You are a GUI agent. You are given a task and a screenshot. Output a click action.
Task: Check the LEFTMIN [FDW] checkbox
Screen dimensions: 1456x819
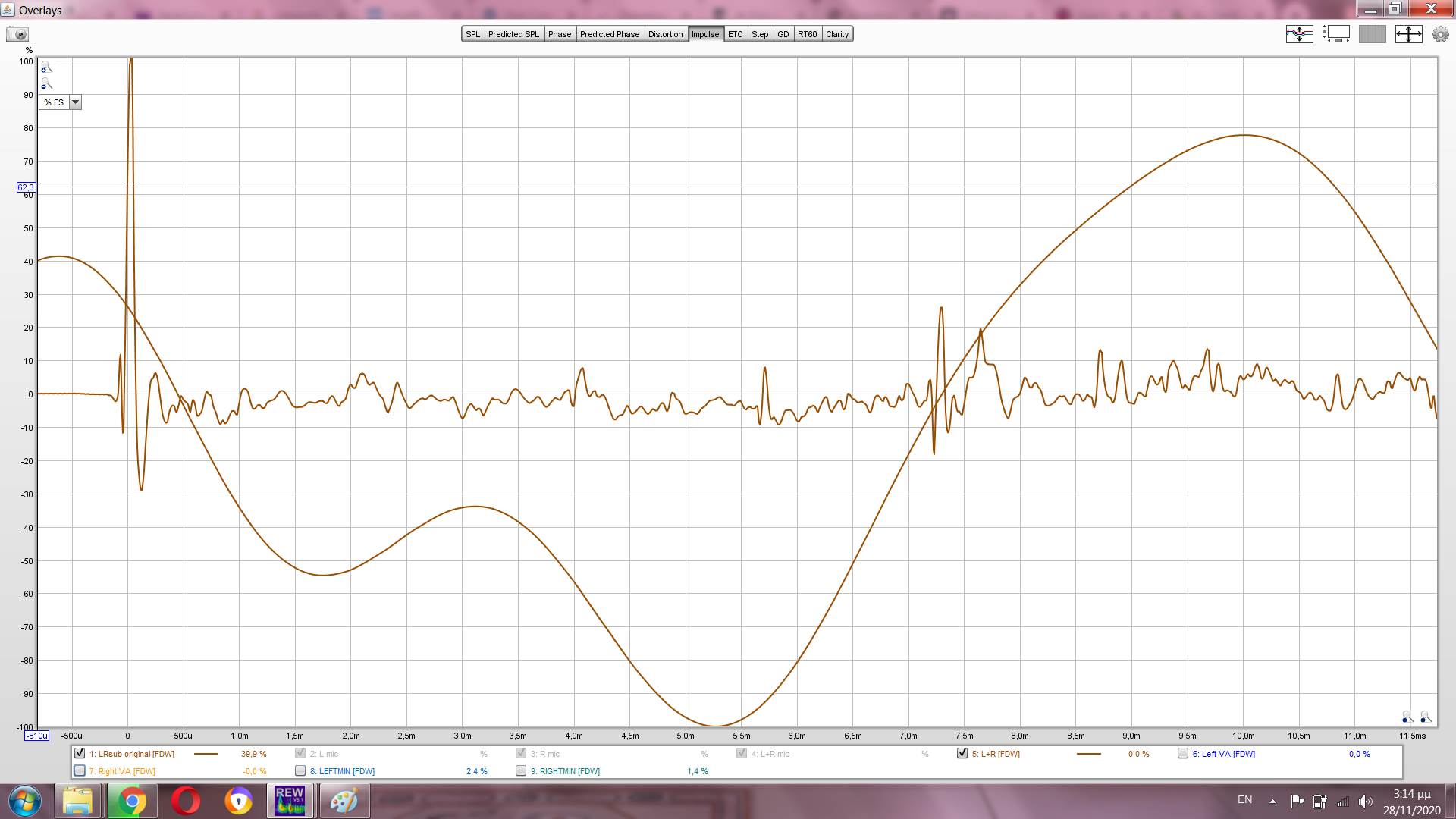tap(300, 770)
